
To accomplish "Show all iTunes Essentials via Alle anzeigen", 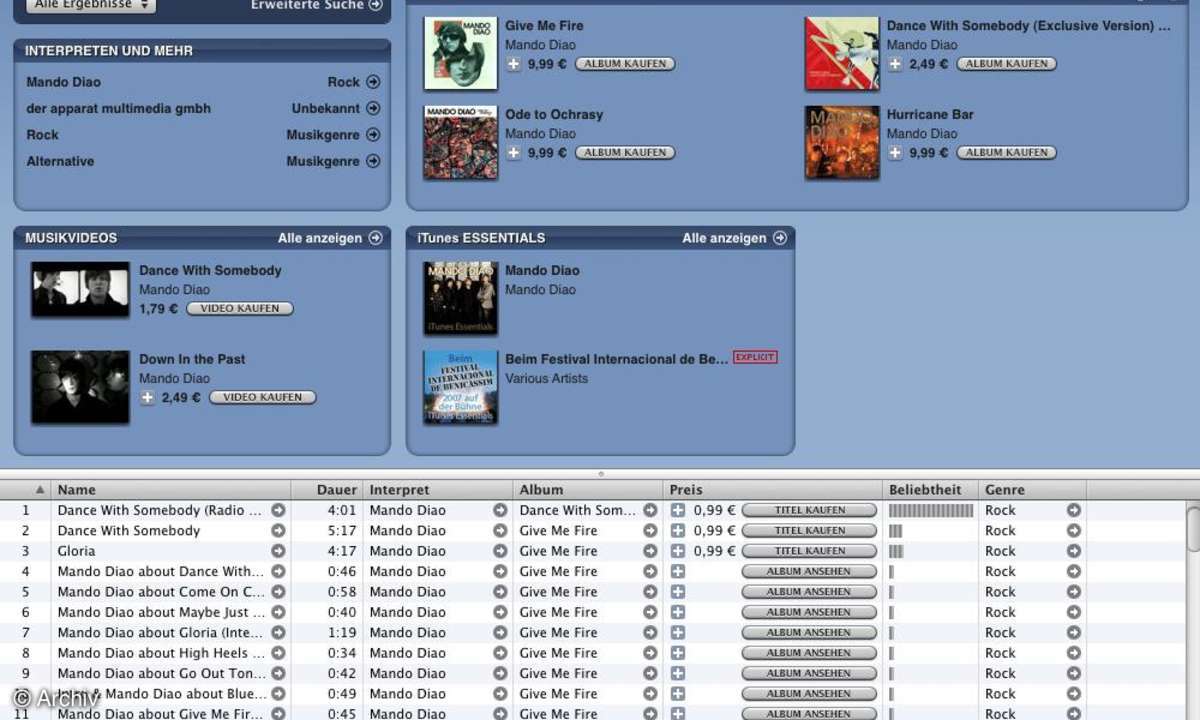I will click(735, 238).
